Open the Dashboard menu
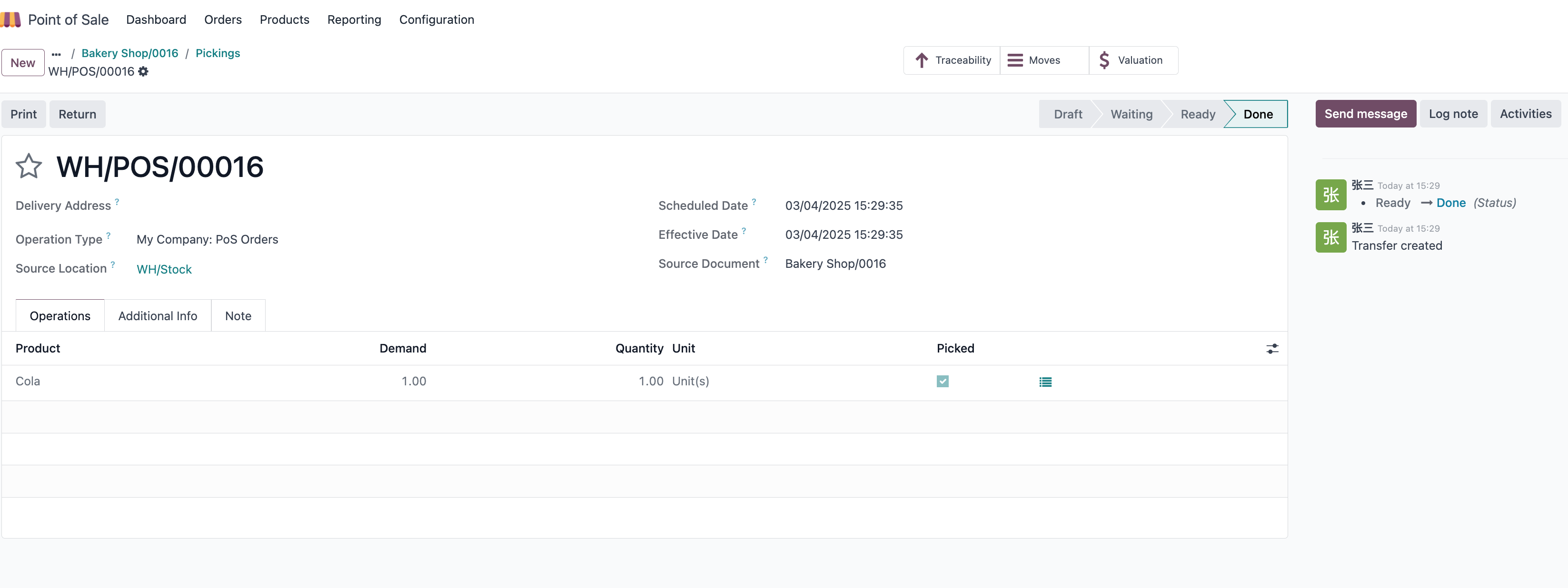 tap(156, 20)
